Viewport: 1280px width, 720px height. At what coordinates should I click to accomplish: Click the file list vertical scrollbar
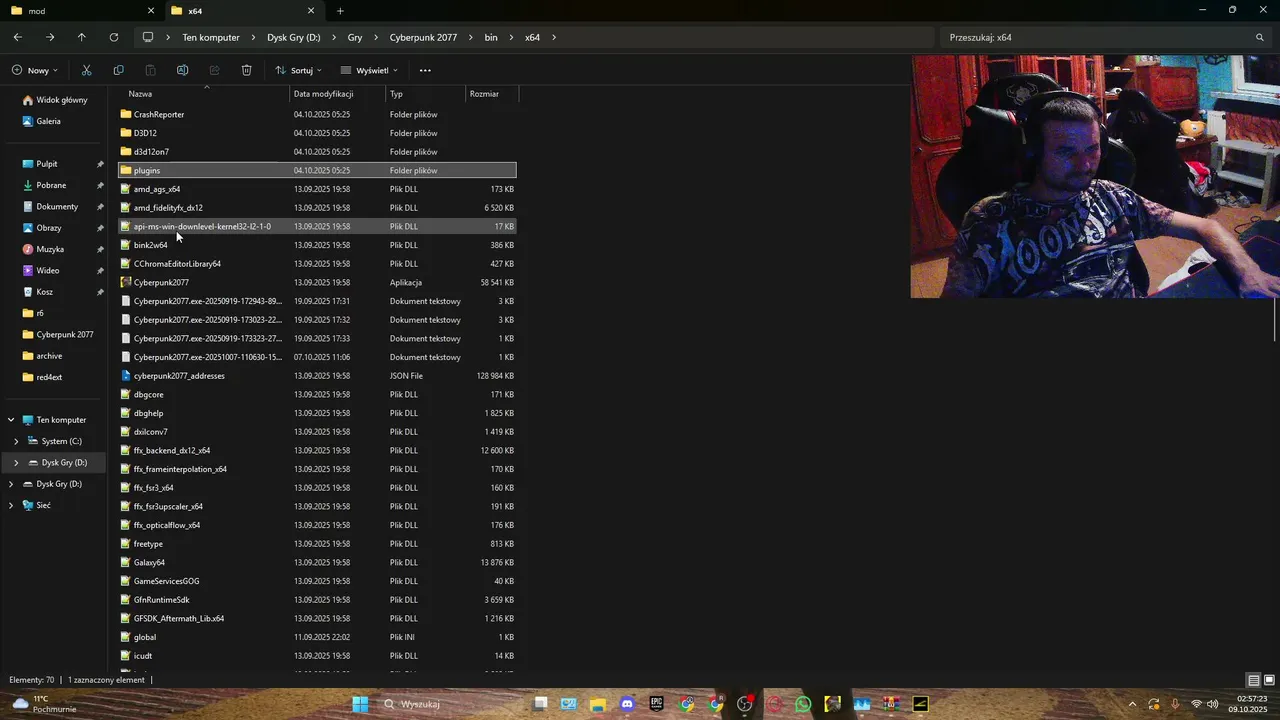pyautogui.click(x=1275, y=322)
